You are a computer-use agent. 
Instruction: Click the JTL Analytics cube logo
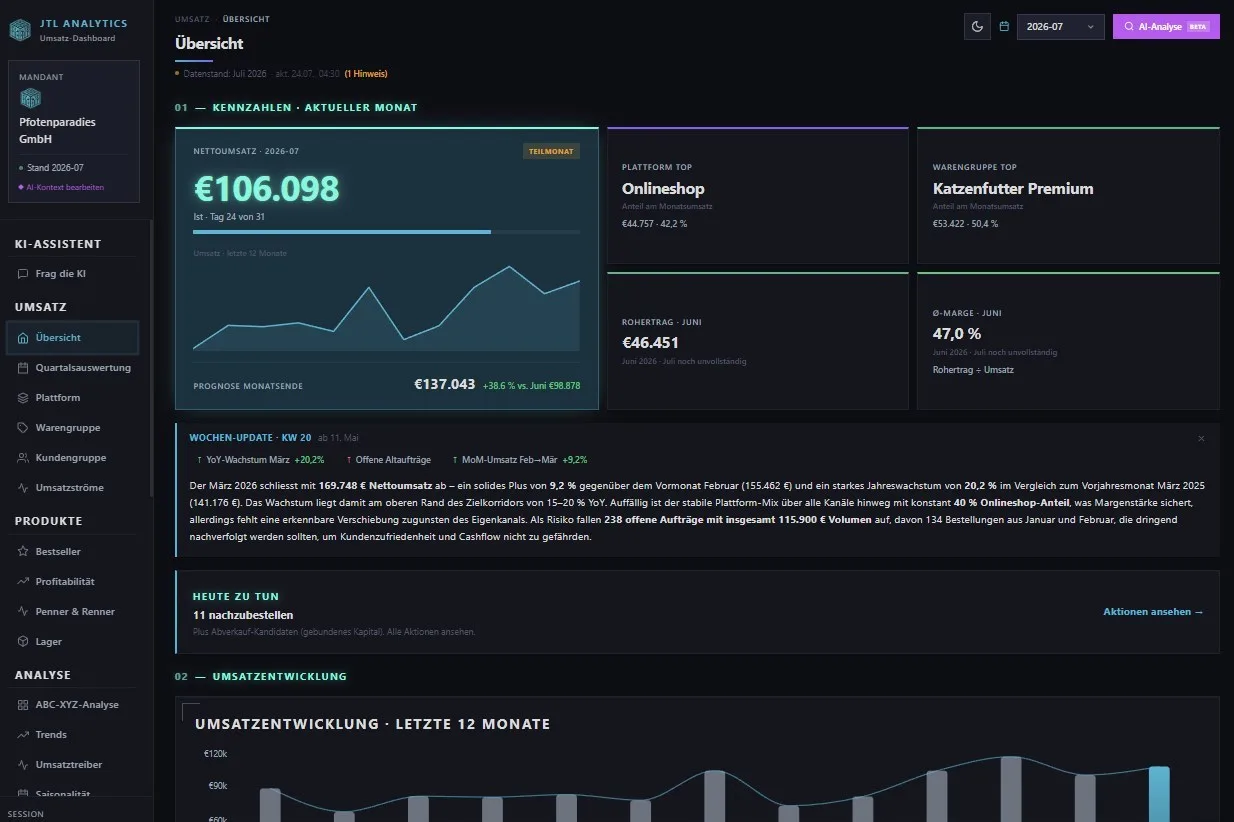pos(21,29)
